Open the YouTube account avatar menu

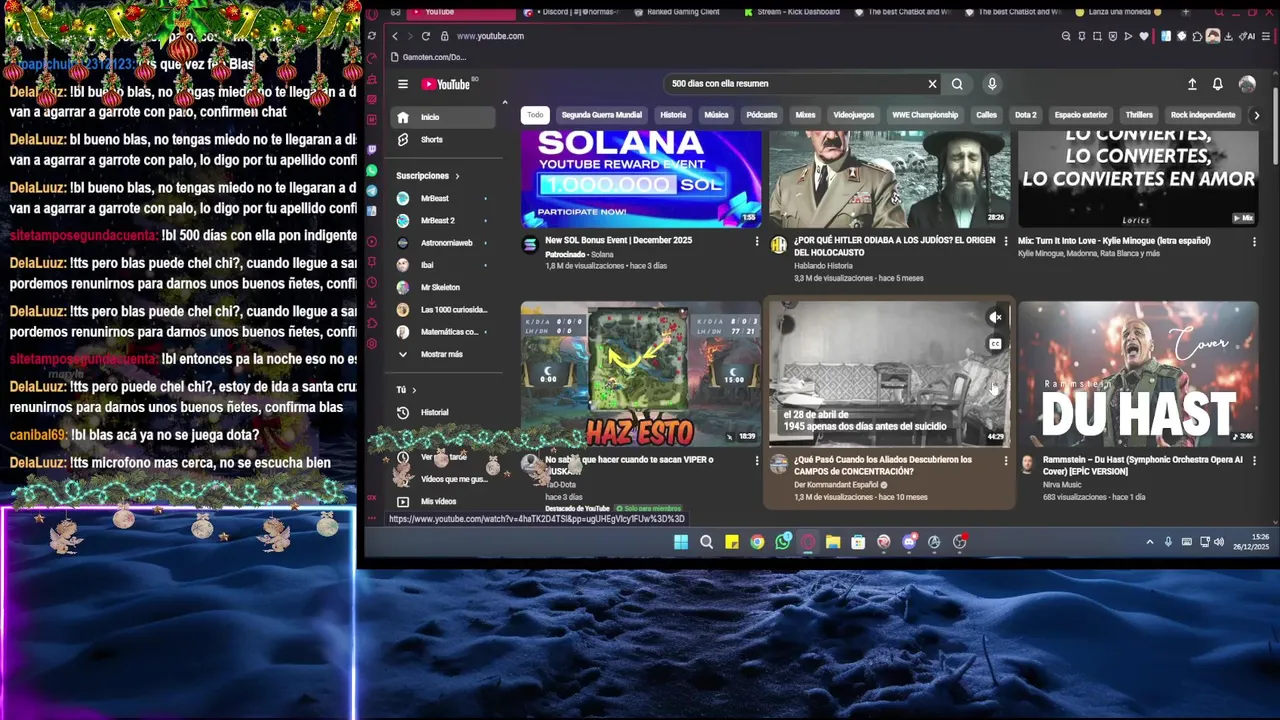1247,84
